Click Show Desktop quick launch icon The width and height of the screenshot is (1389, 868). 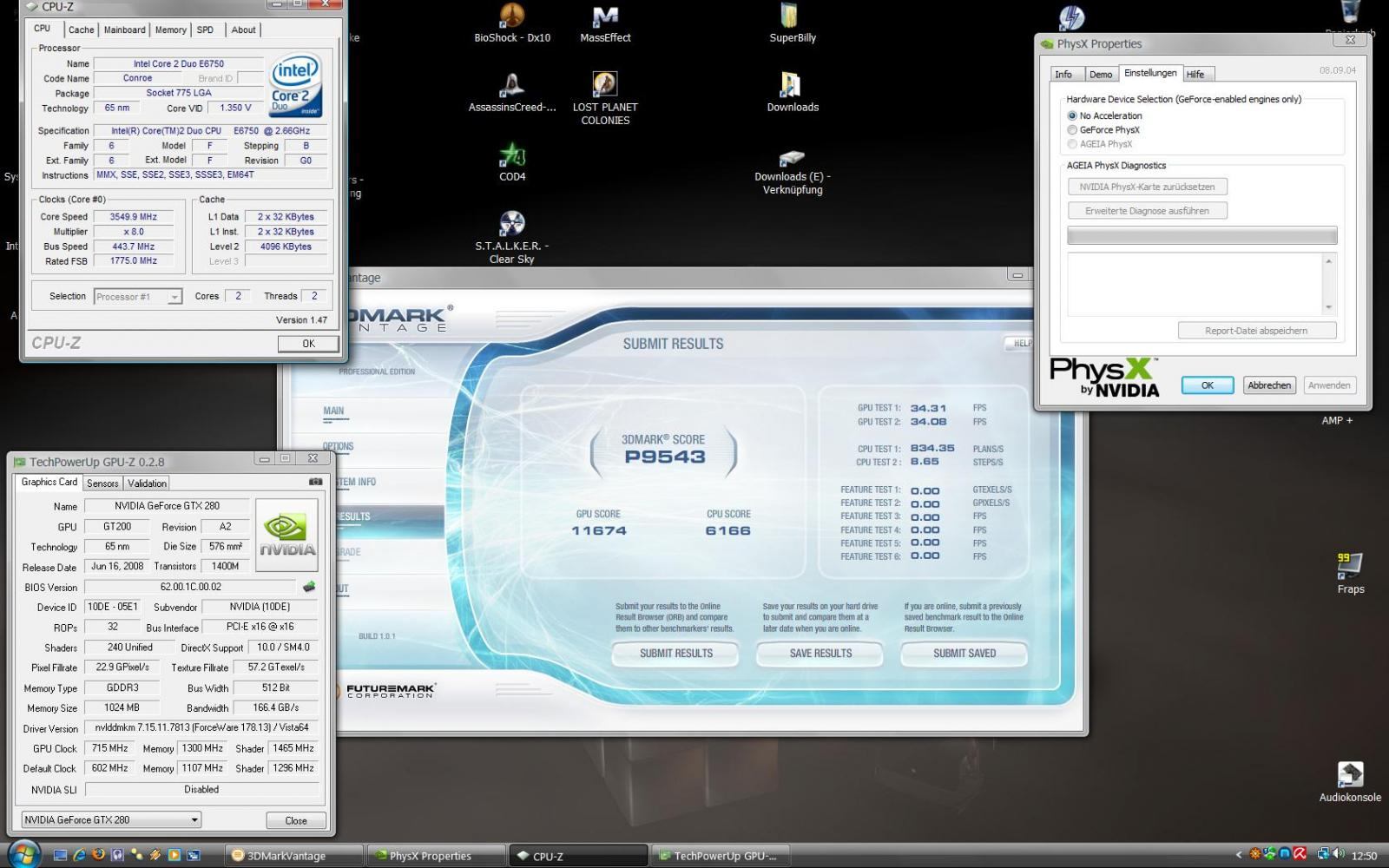(x=60, y=855)
